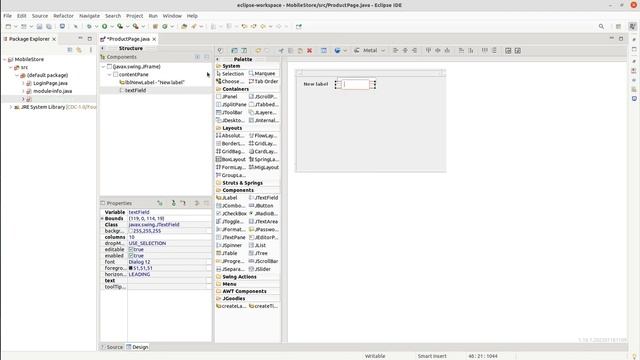Edit the Variable property value textField
Image resolution: width=640 pixels, height=360 pixels.
[169, 212]
